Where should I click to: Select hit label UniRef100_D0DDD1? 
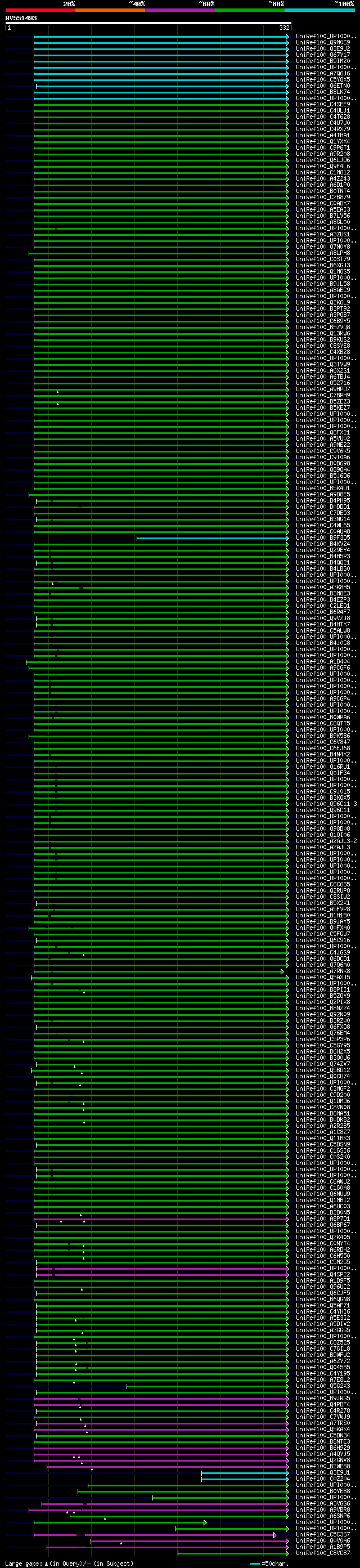click(x=323, y=507)
